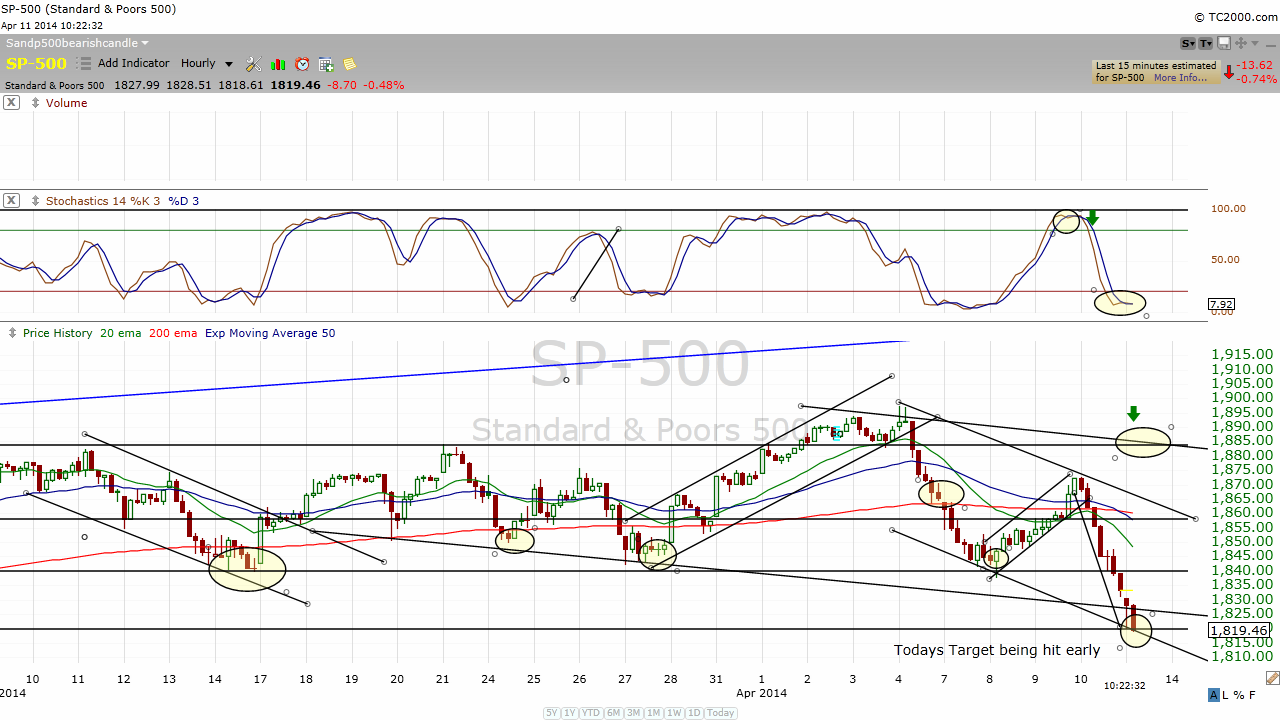Click the Price History label
The image size is (1280, 720).
(58, 333)
